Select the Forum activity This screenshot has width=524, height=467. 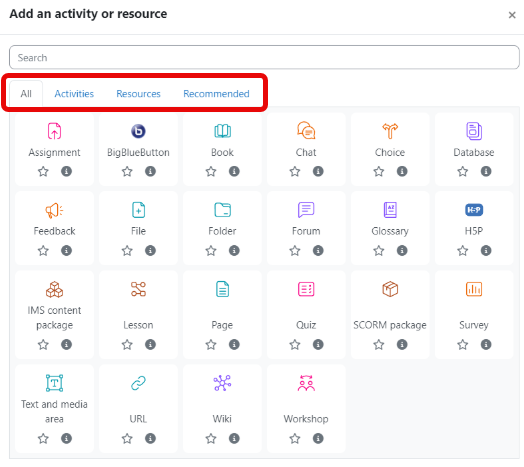click(x=306, y=220)
